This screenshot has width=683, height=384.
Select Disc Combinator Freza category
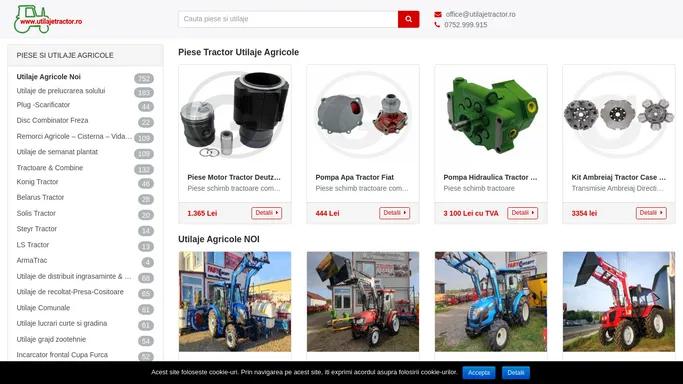[52, 120]
